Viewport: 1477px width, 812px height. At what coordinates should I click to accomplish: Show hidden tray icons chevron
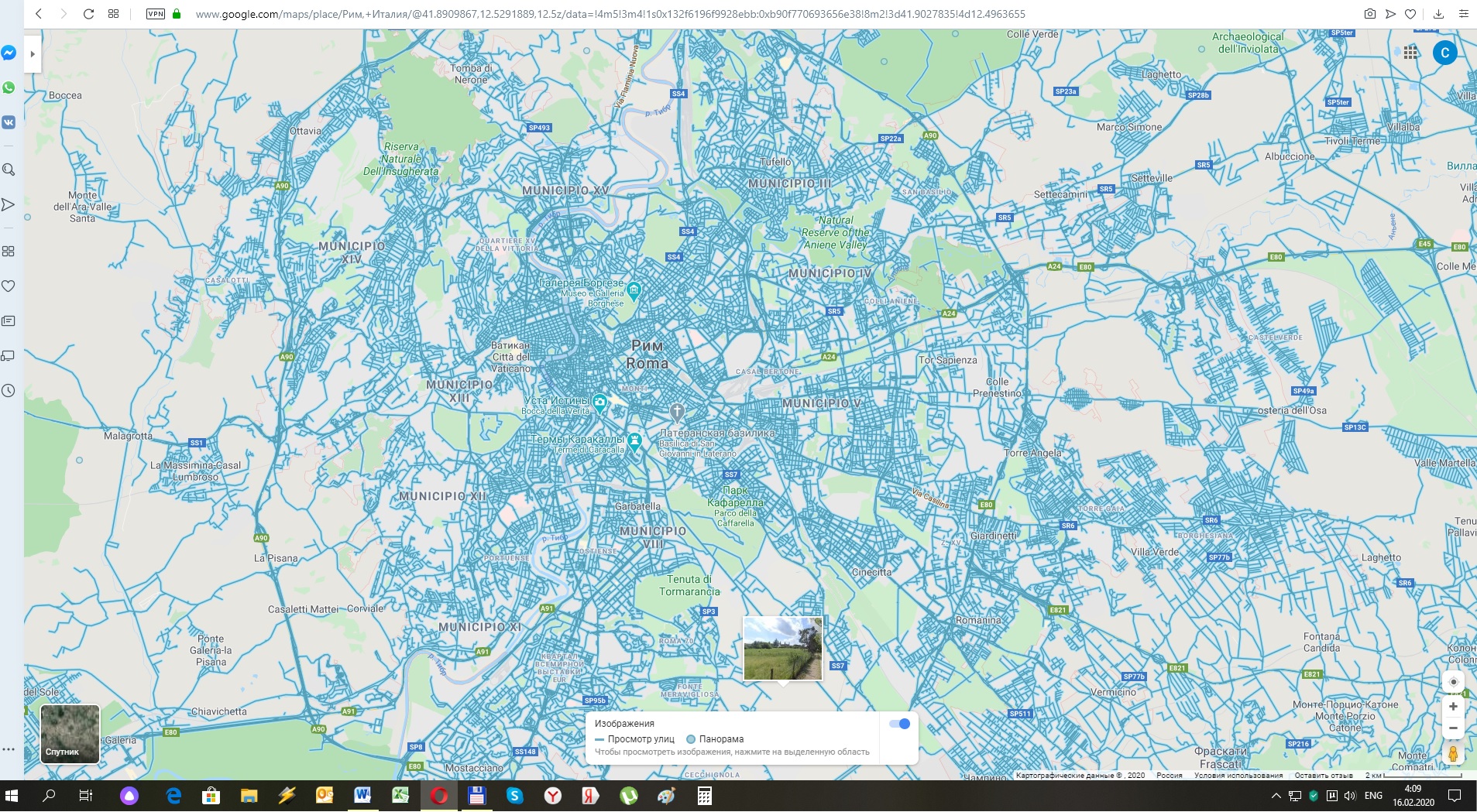pos(1276,796)
